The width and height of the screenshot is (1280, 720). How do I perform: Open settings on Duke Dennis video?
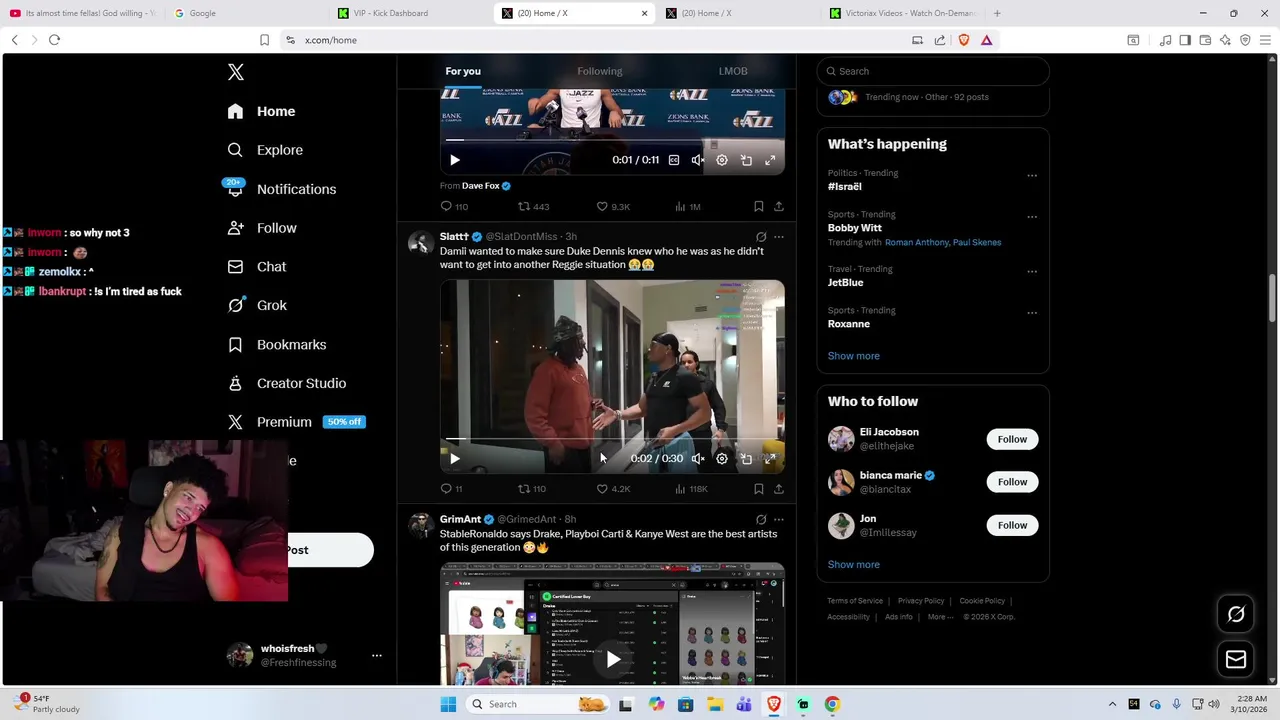722,459
